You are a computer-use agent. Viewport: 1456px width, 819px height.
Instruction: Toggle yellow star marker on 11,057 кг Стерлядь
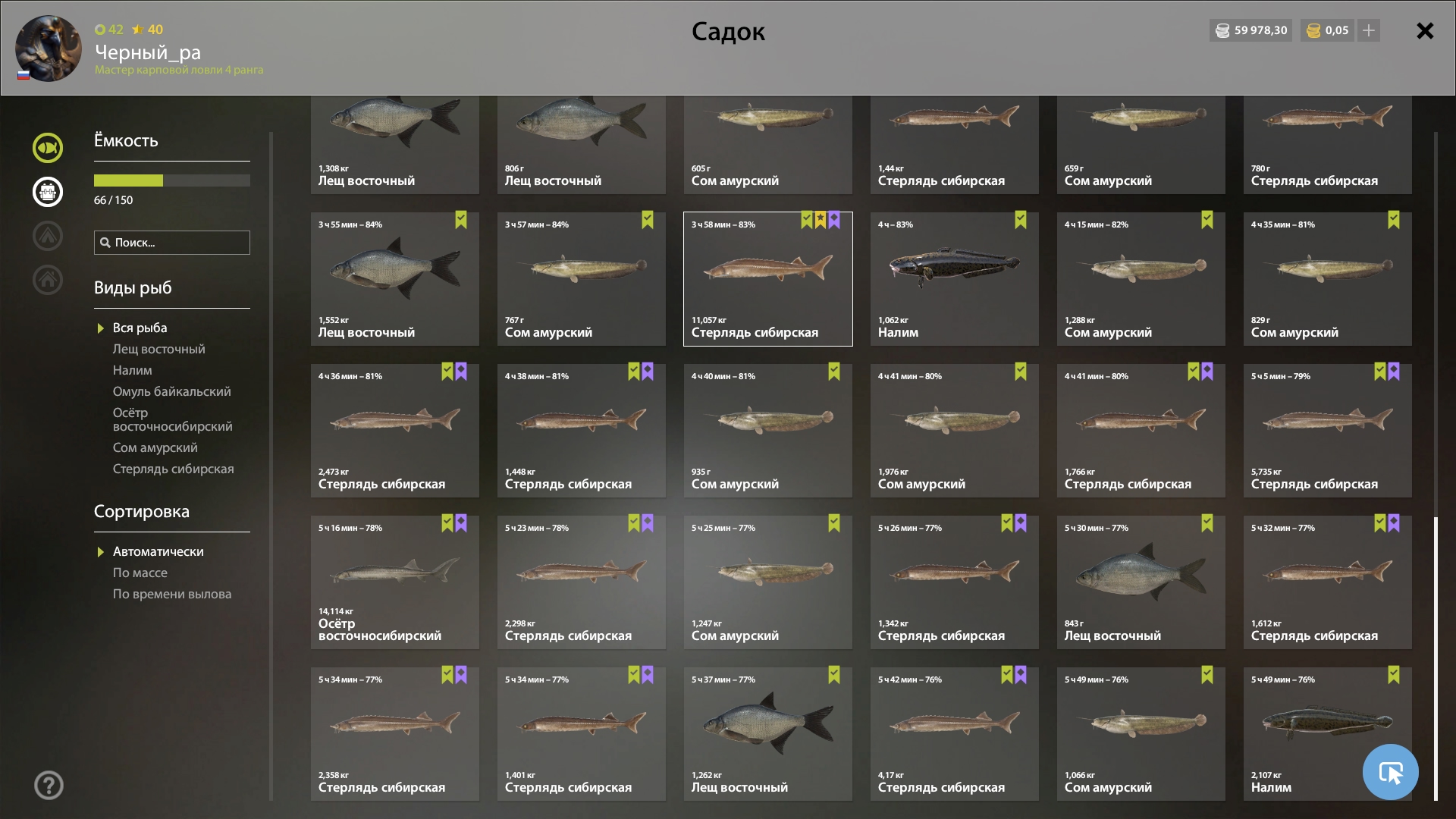click(x=821, y=220)
